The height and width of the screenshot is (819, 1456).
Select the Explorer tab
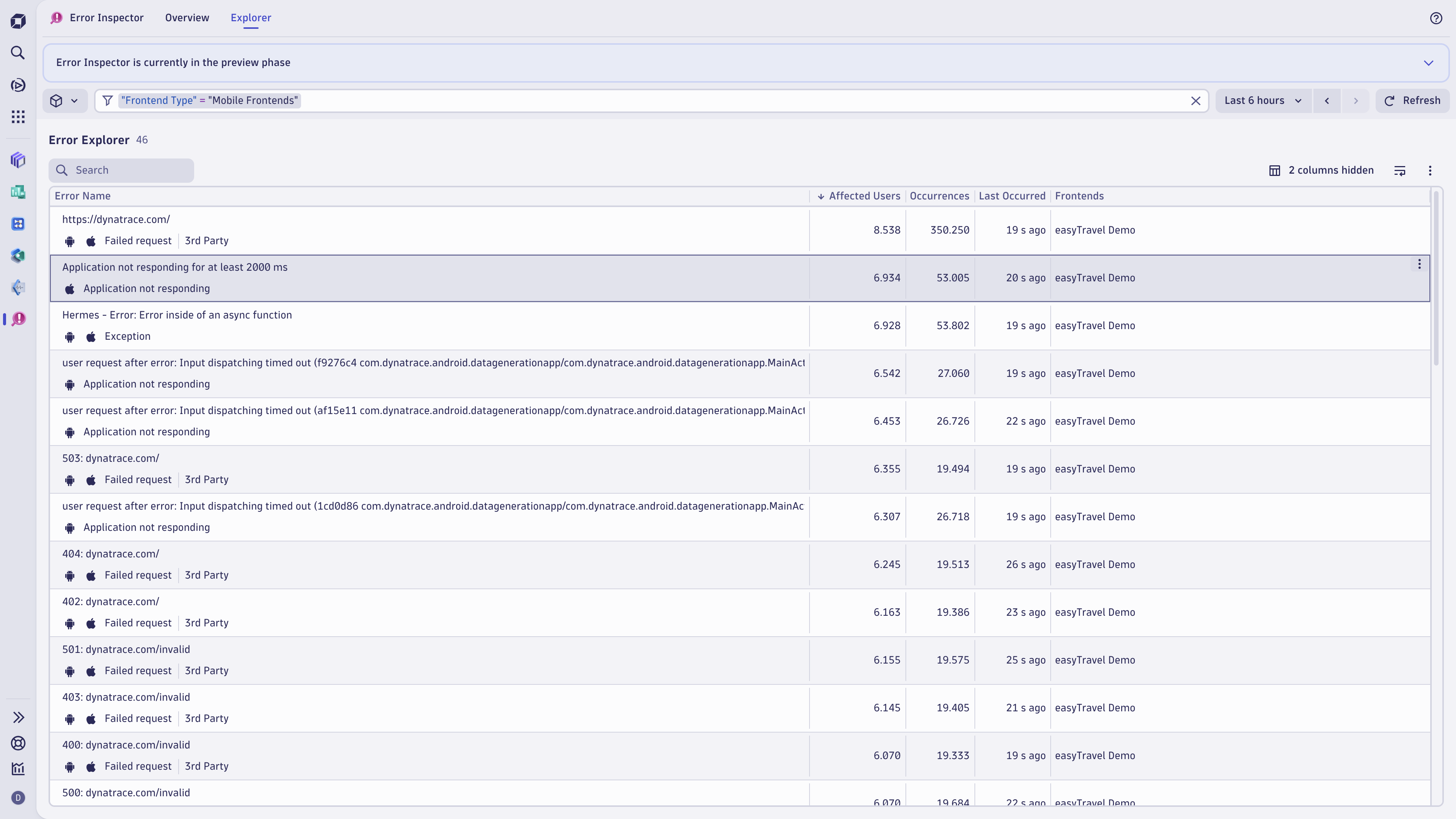(x=251, y=17)
